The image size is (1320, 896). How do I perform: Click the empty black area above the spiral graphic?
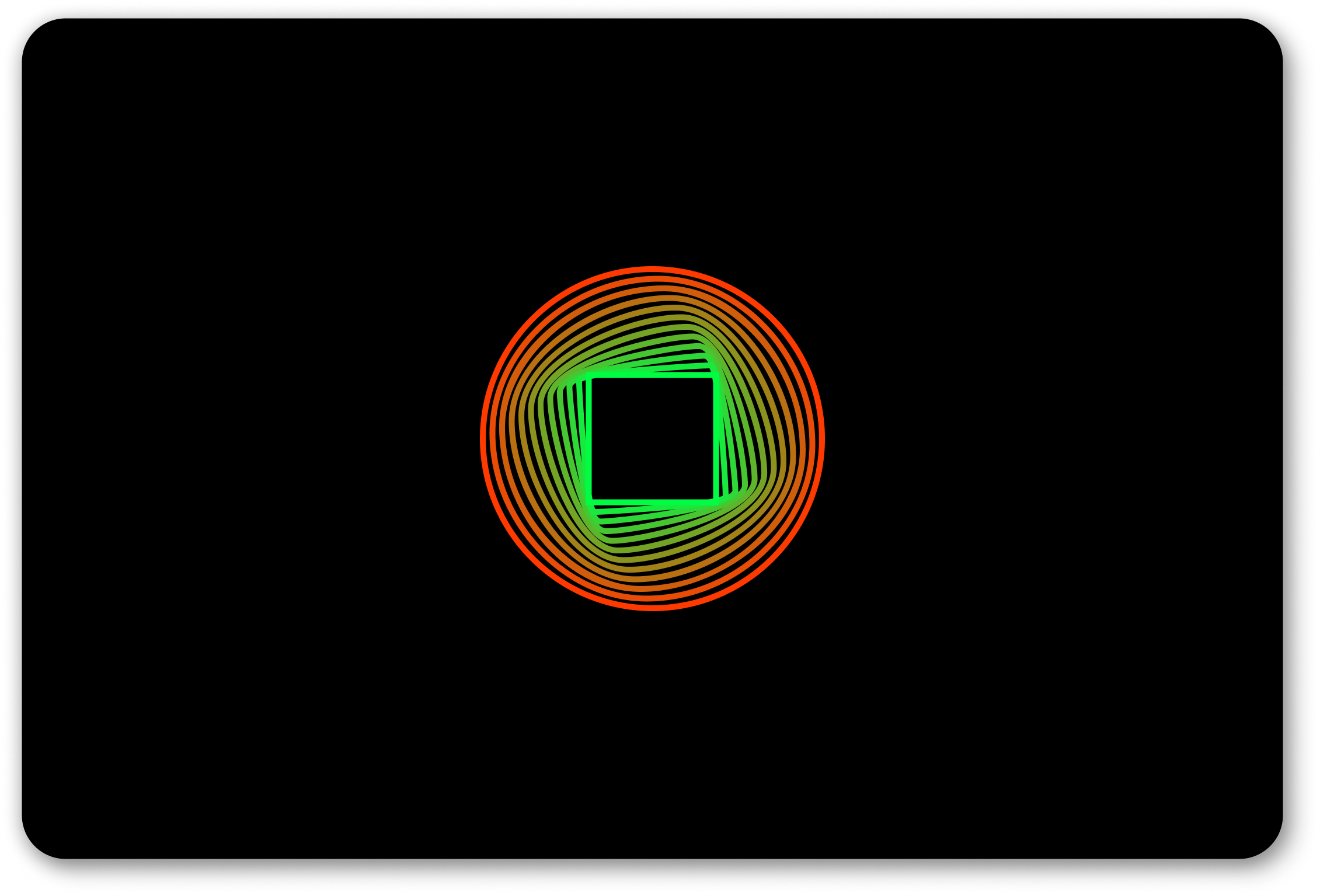point(652,134)
